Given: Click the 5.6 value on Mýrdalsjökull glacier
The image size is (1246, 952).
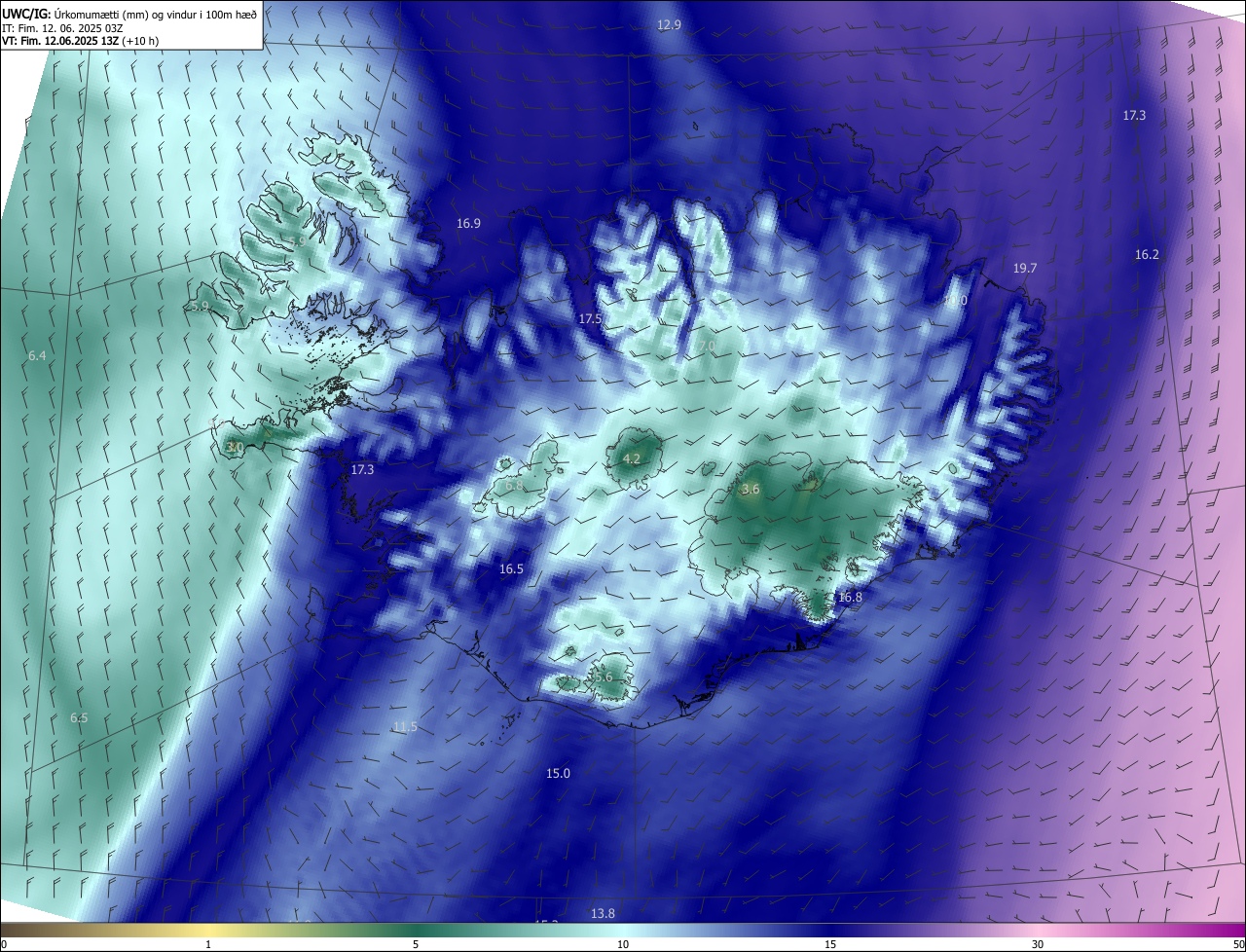Looking at the screenshot, I should (604, 677).
